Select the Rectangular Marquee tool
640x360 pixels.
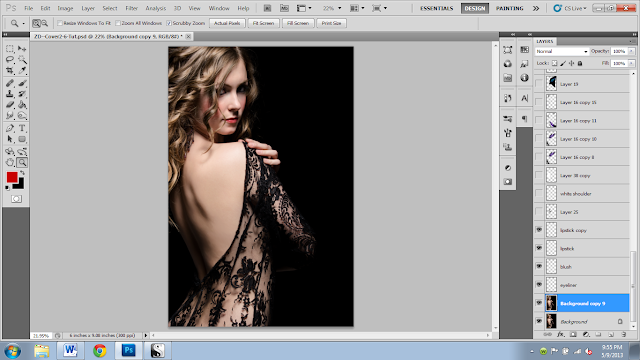pyautogui.click(x=10, y=49)
